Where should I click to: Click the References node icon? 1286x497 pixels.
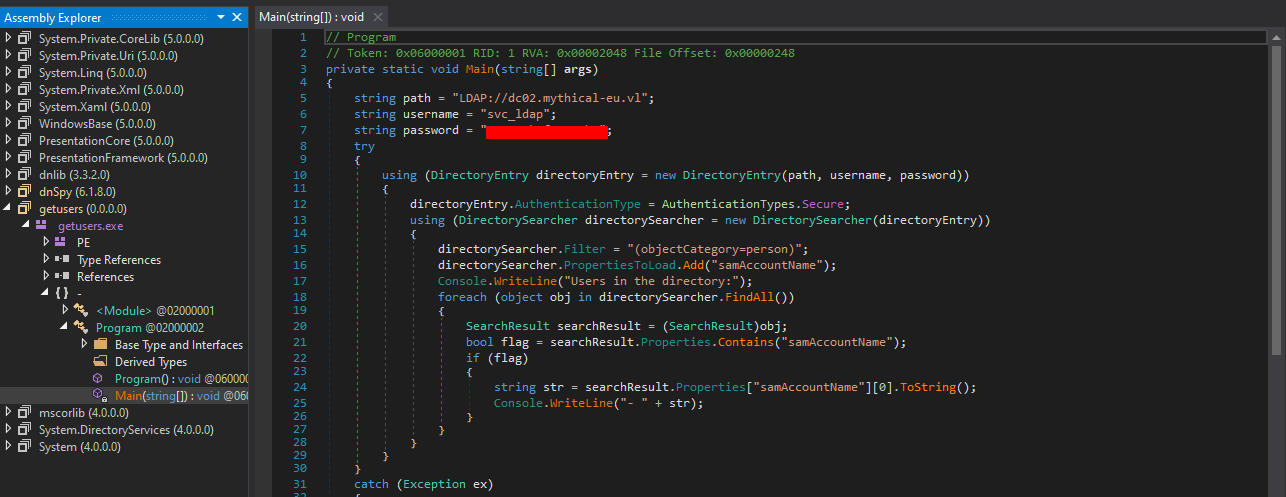61,276
